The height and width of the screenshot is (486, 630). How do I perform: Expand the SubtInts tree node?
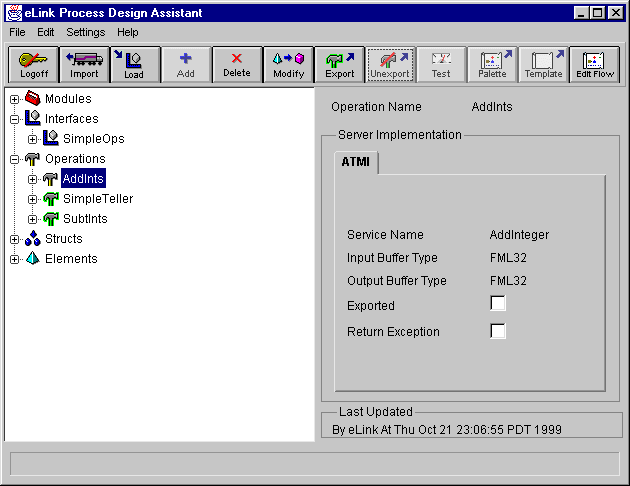tap(33, 219)
